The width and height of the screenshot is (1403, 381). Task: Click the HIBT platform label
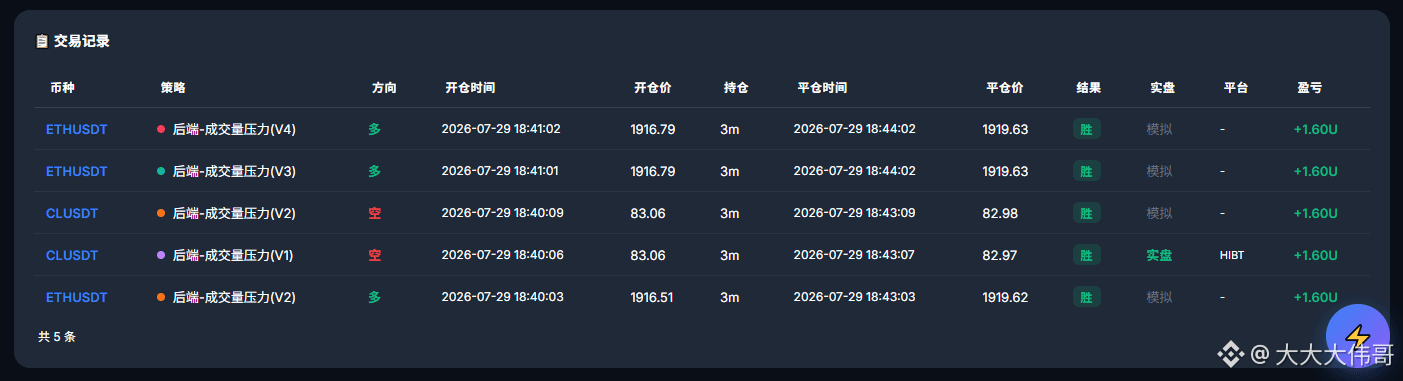(x=1232, y=255)
